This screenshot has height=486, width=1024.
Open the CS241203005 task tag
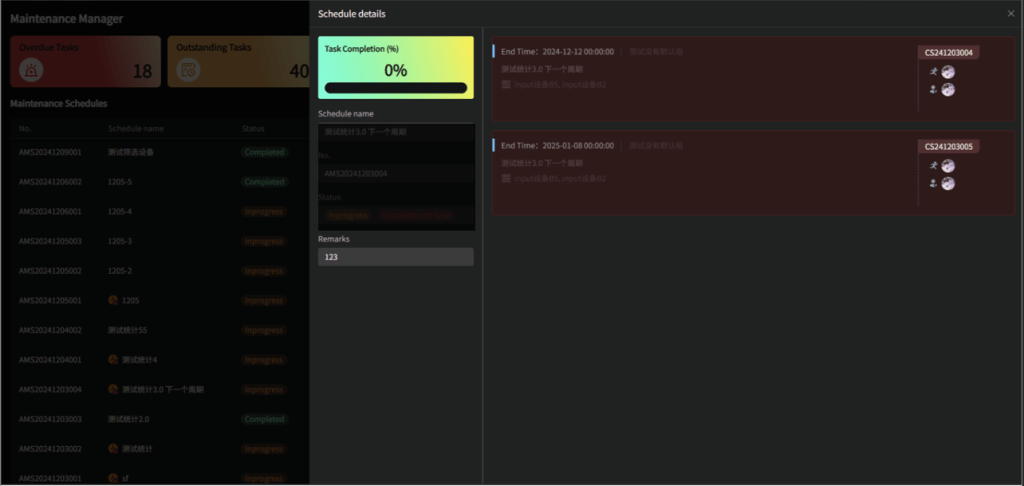[948, 147]
